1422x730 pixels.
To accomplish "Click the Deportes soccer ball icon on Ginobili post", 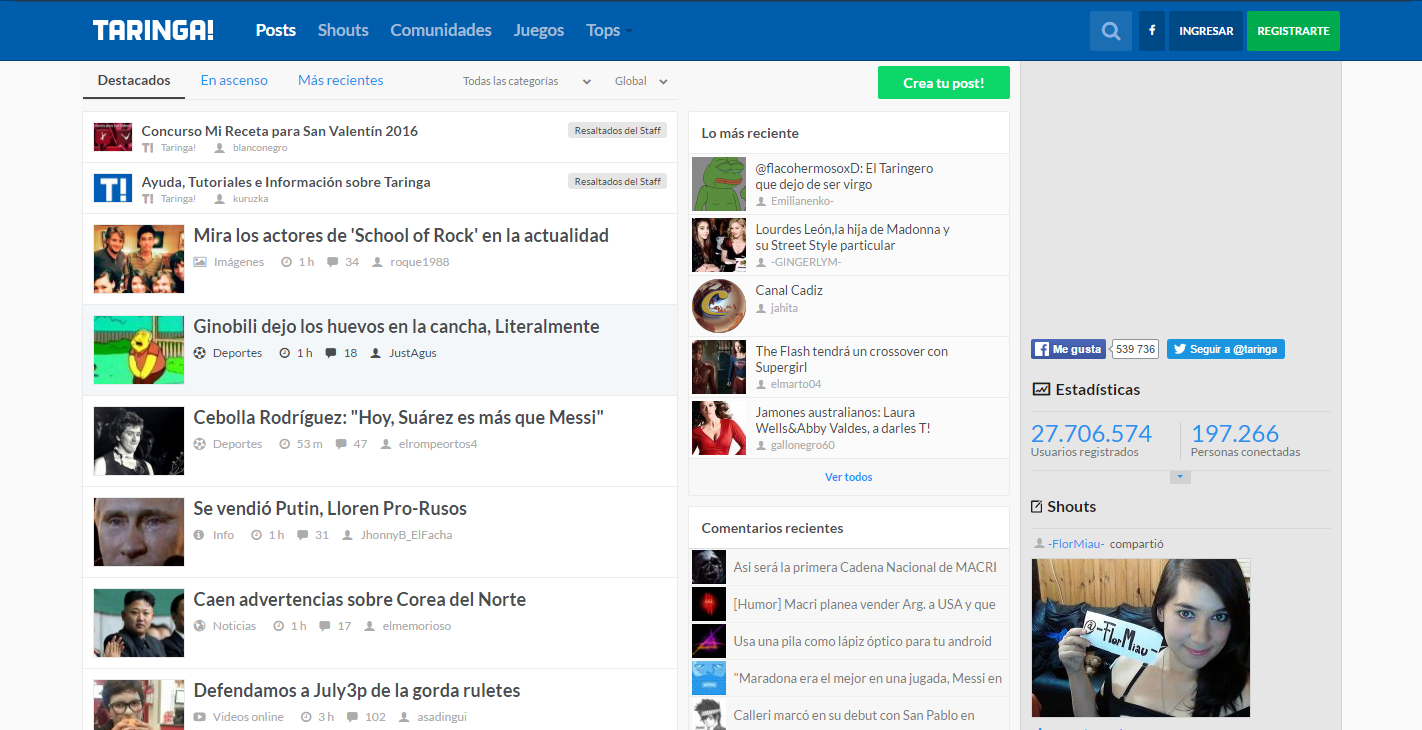I will pos(200,353).
